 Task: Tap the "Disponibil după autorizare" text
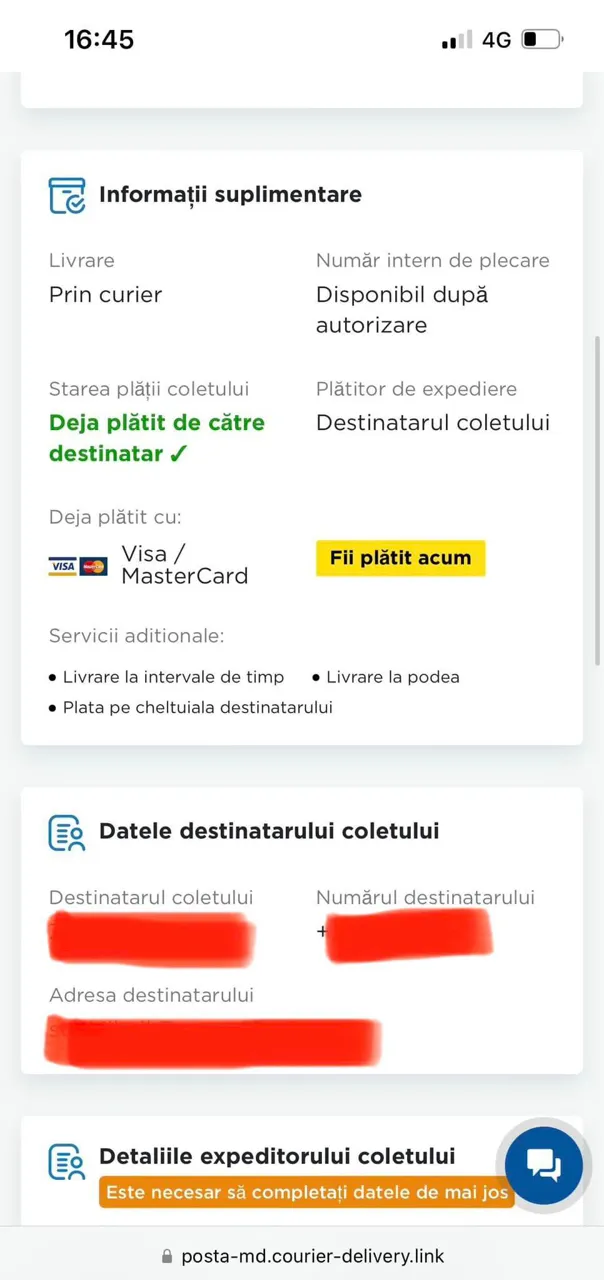pyautogui.click(x=402, y=310)
